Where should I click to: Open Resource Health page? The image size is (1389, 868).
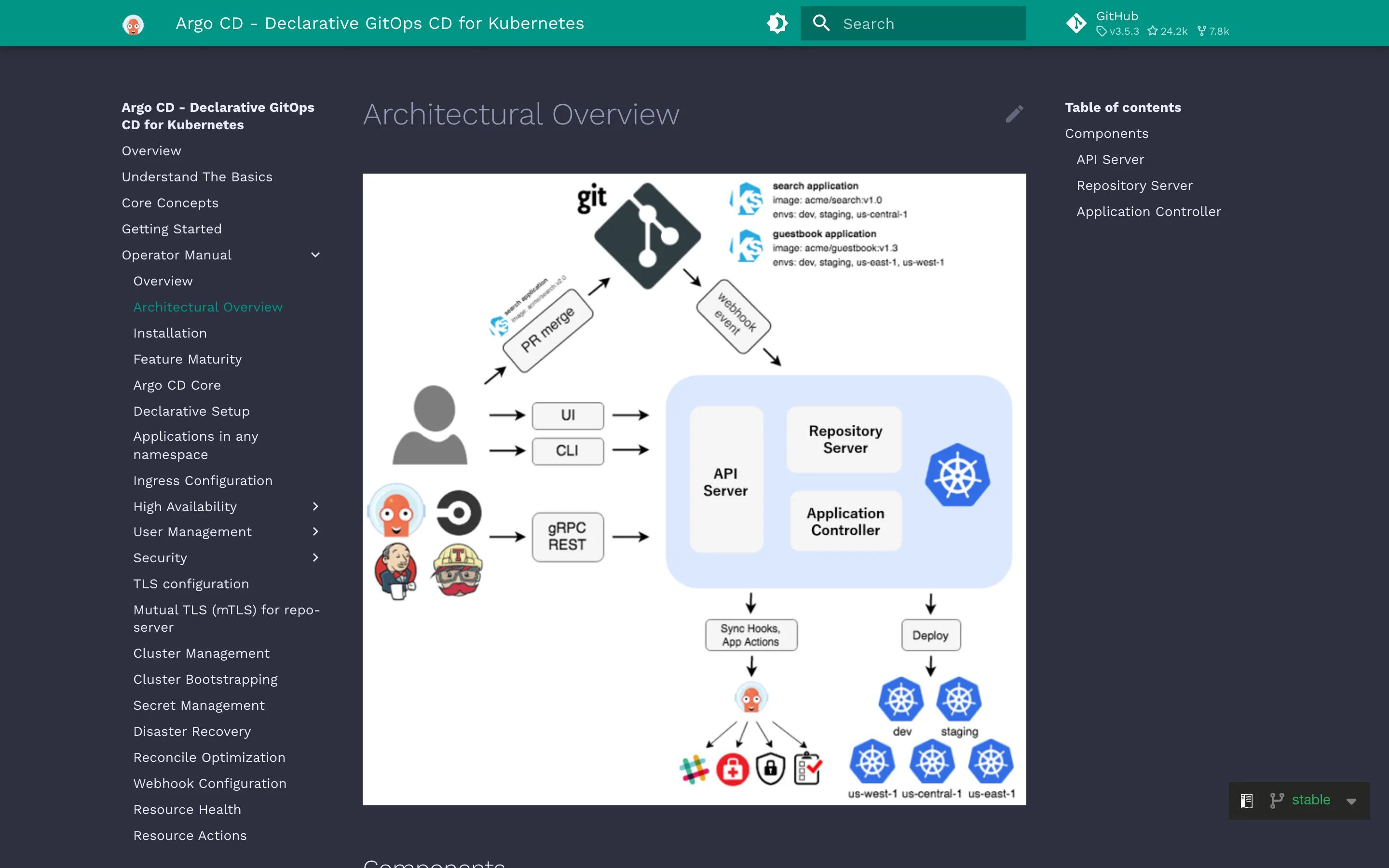click(187, 810)
